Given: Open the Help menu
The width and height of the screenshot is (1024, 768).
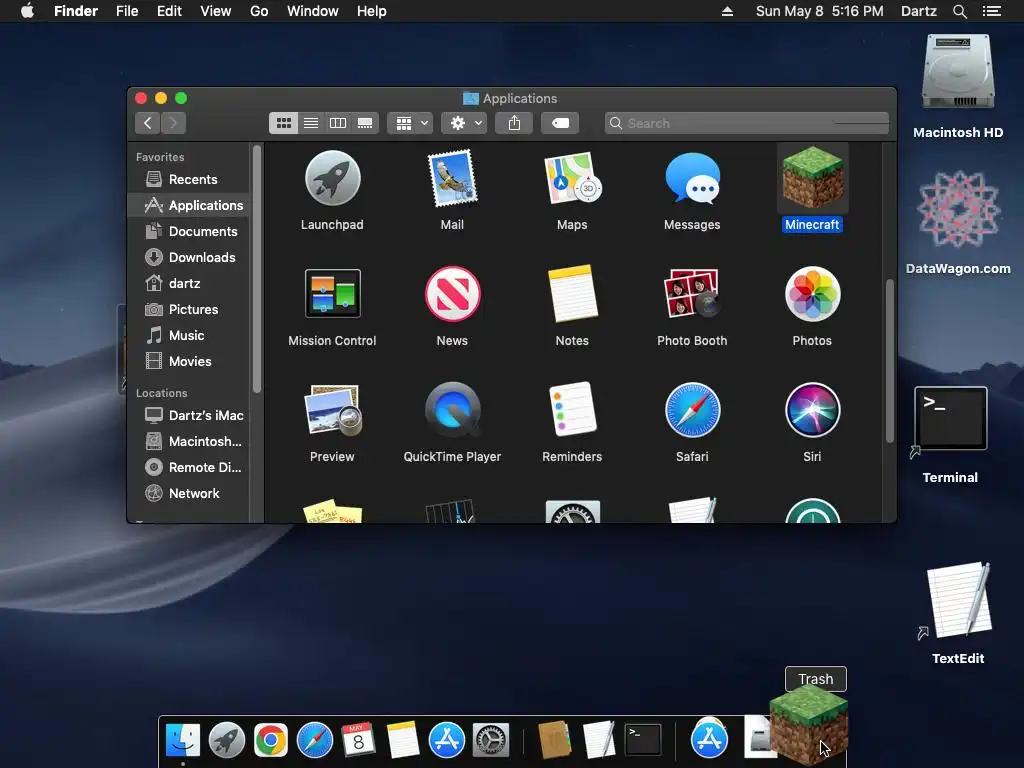Looking at the screenshot, I should [x=372, y=11].
